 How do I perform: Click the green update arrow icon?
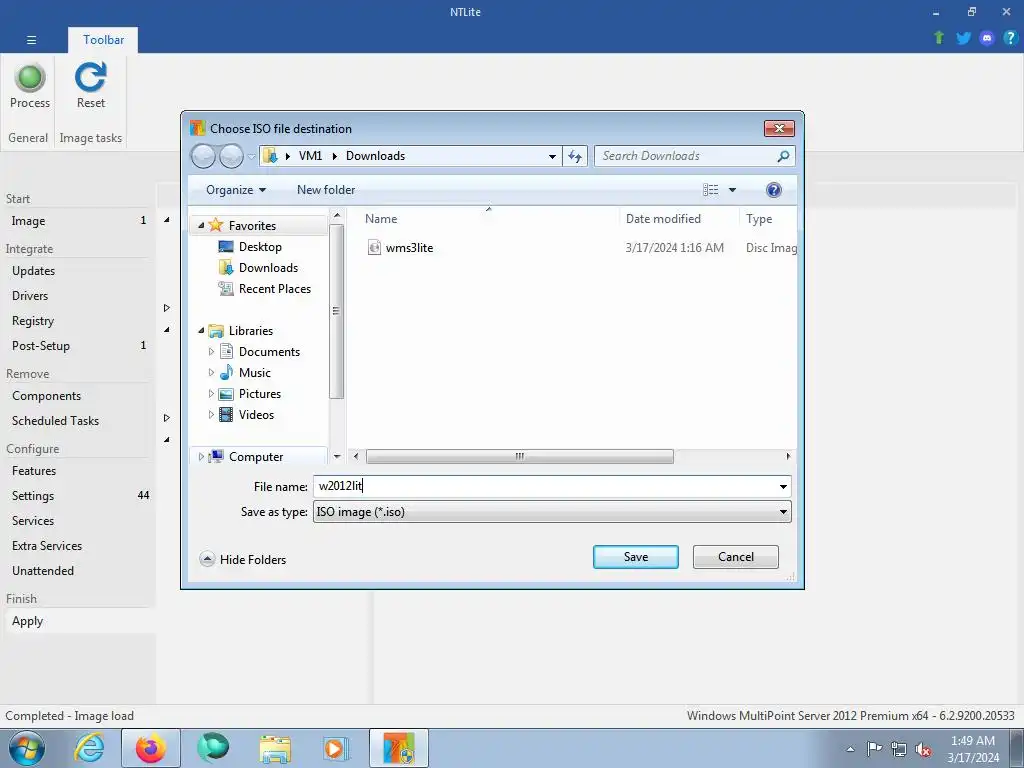[939, 38]
